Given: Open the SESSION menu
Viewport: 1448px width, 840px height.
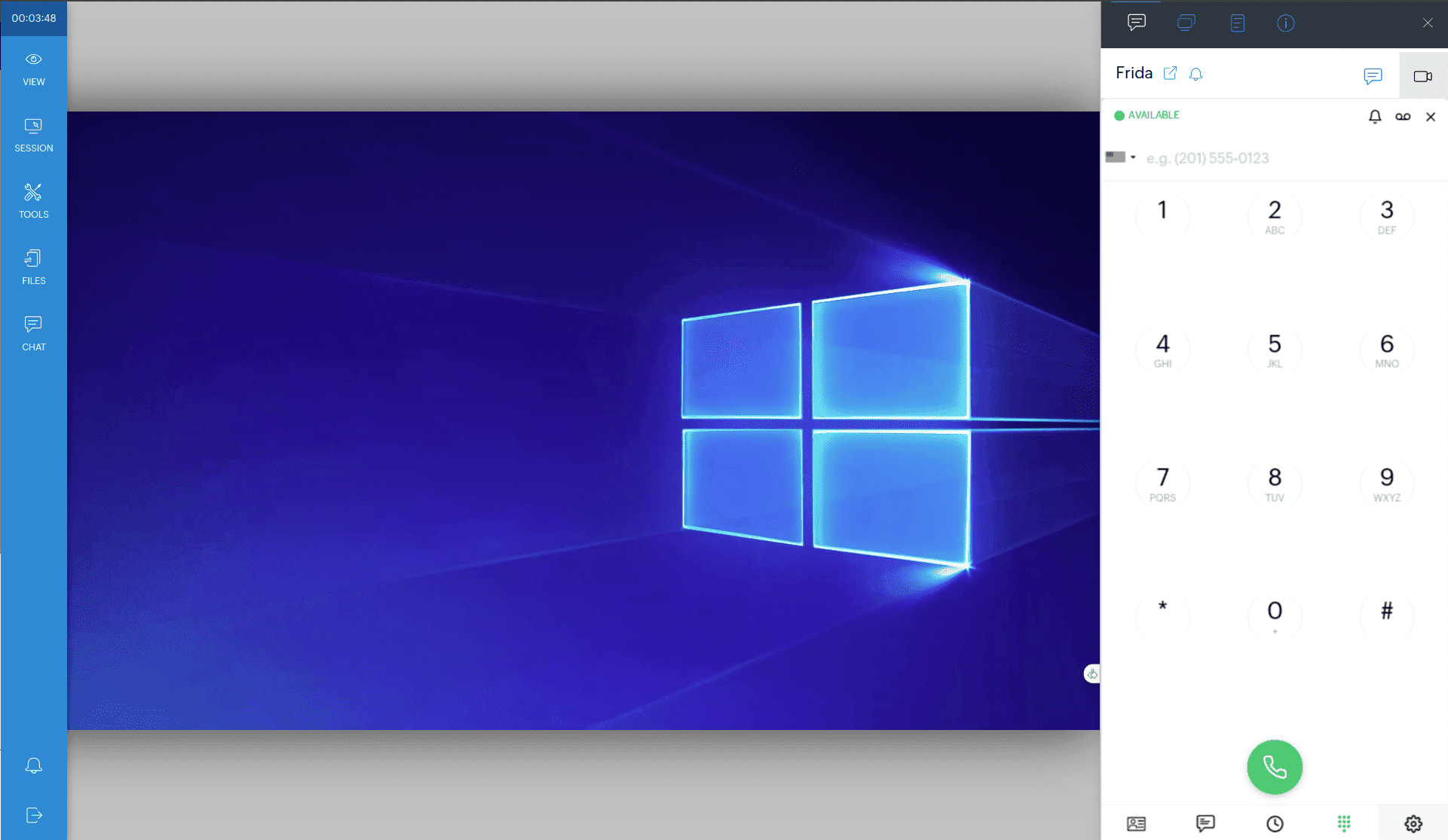Looking at the screenshot, I should click(x=33, y=135).
